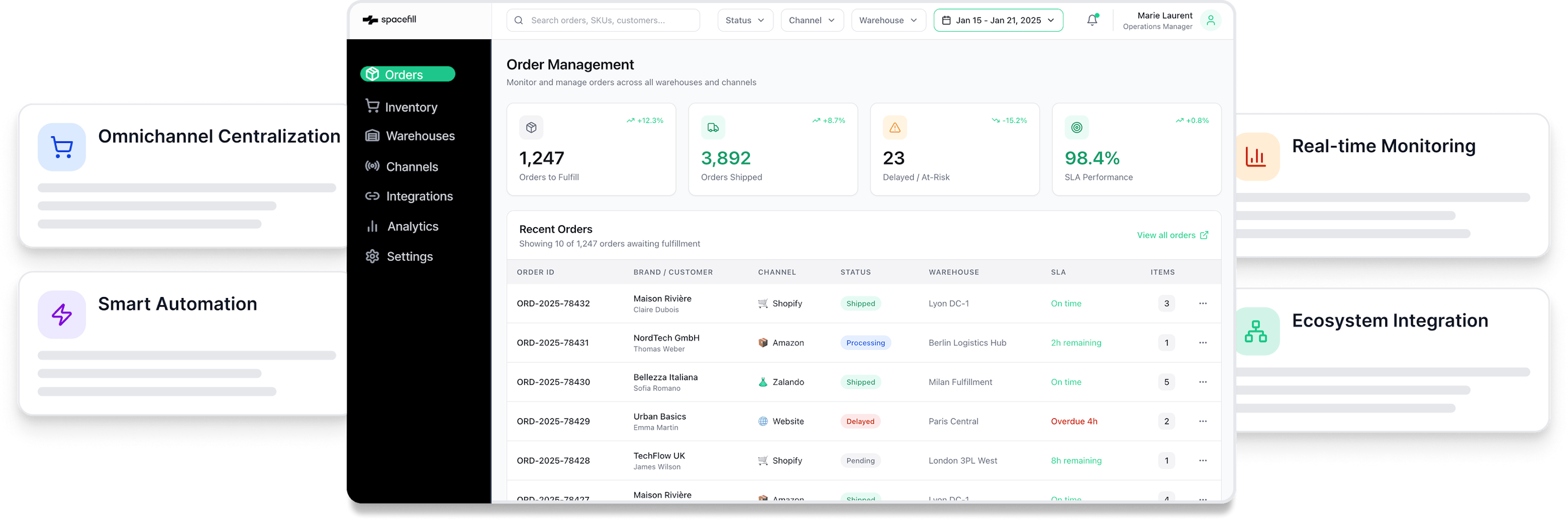Open the Jan 15 - Jan 21 date range picker
The height and width of the screenshot is (520, 1568).
[x=998, y=20]
